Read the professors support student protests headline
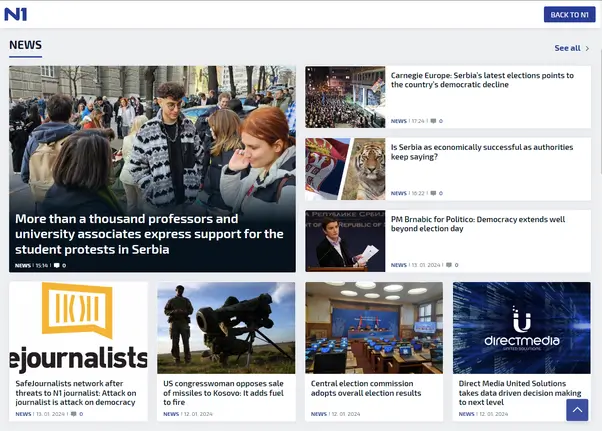 (150, 233)
